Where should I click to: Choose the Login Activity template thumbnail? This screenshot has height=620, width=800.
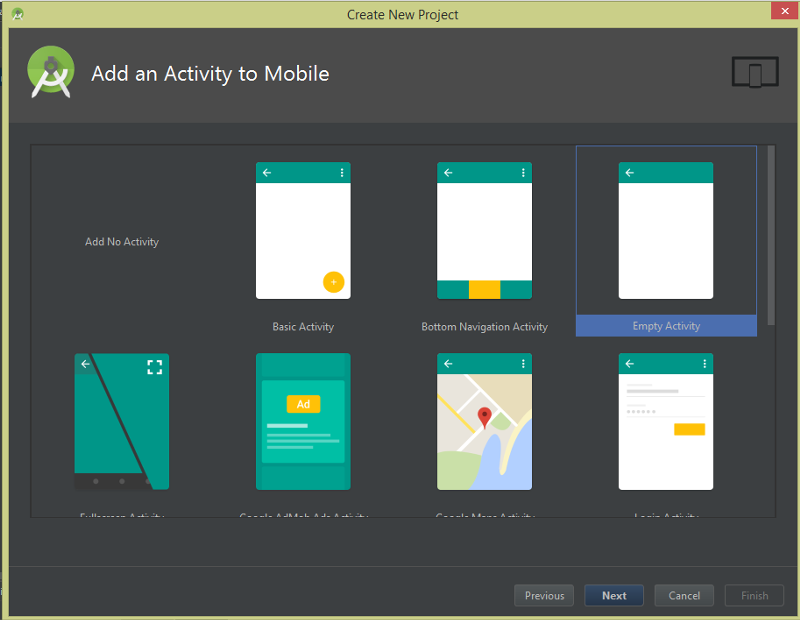coord(666,421)
